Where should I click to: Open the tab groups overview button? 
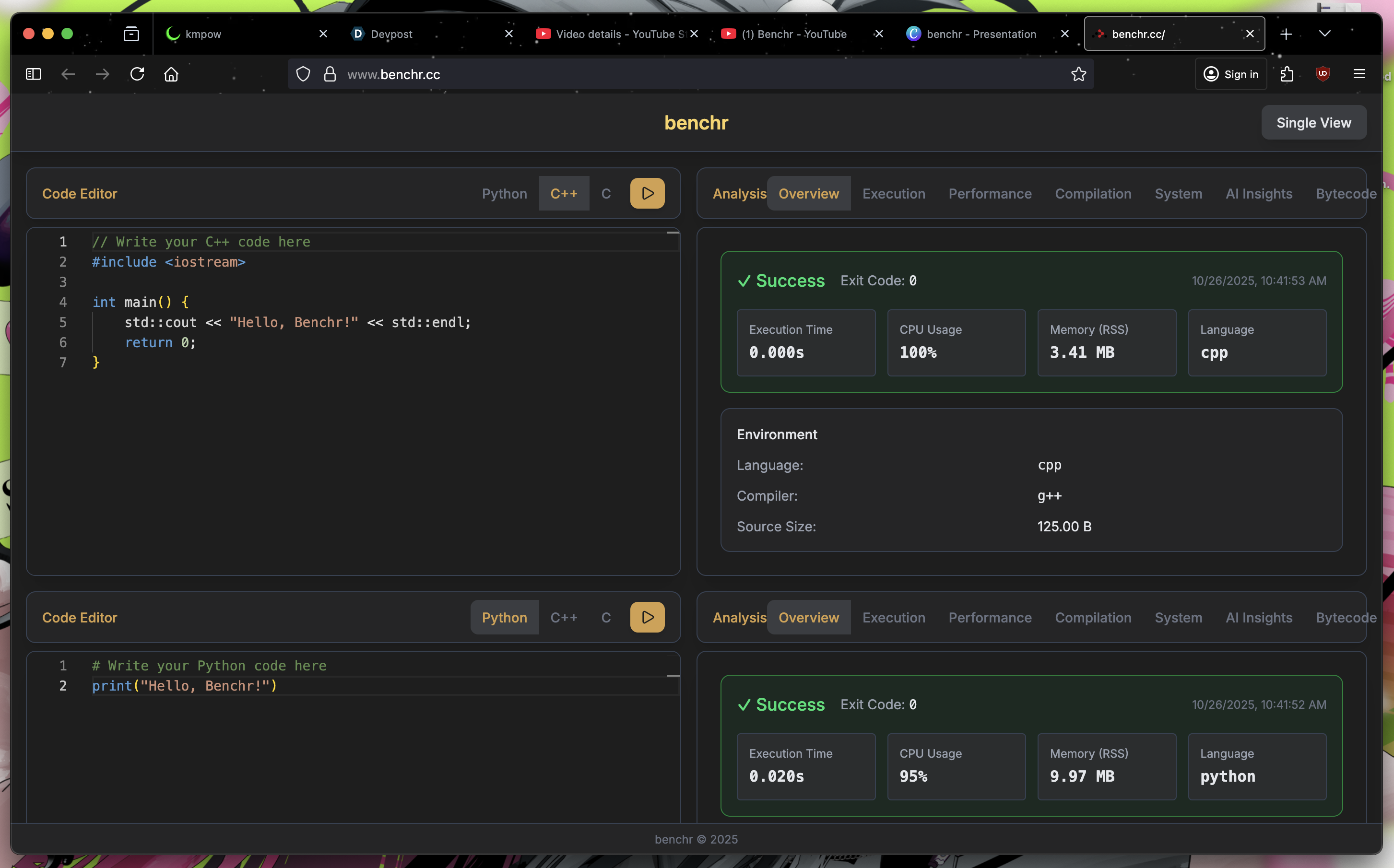[131, 34]
